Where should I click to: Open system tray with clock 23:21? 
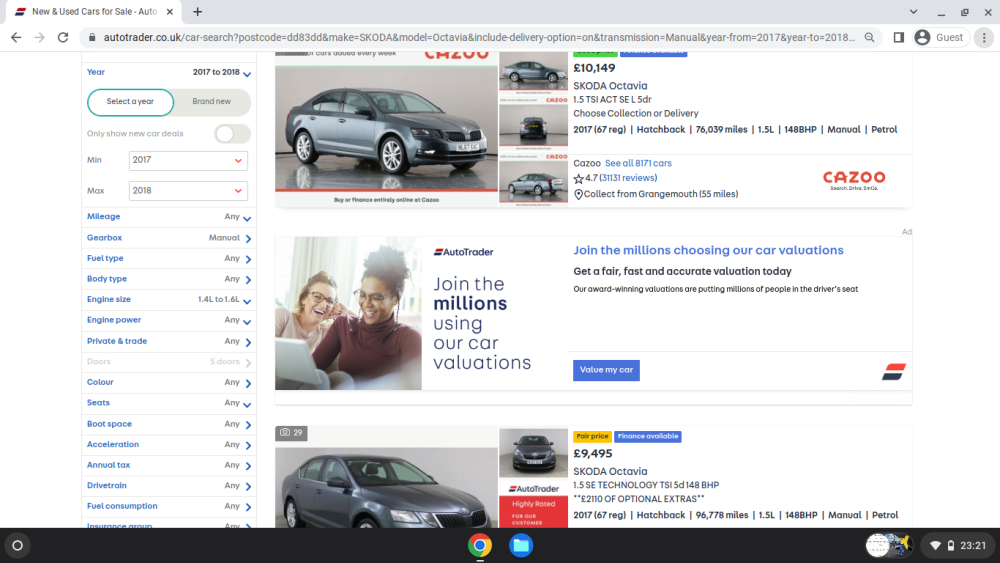[x=957, y=545]
